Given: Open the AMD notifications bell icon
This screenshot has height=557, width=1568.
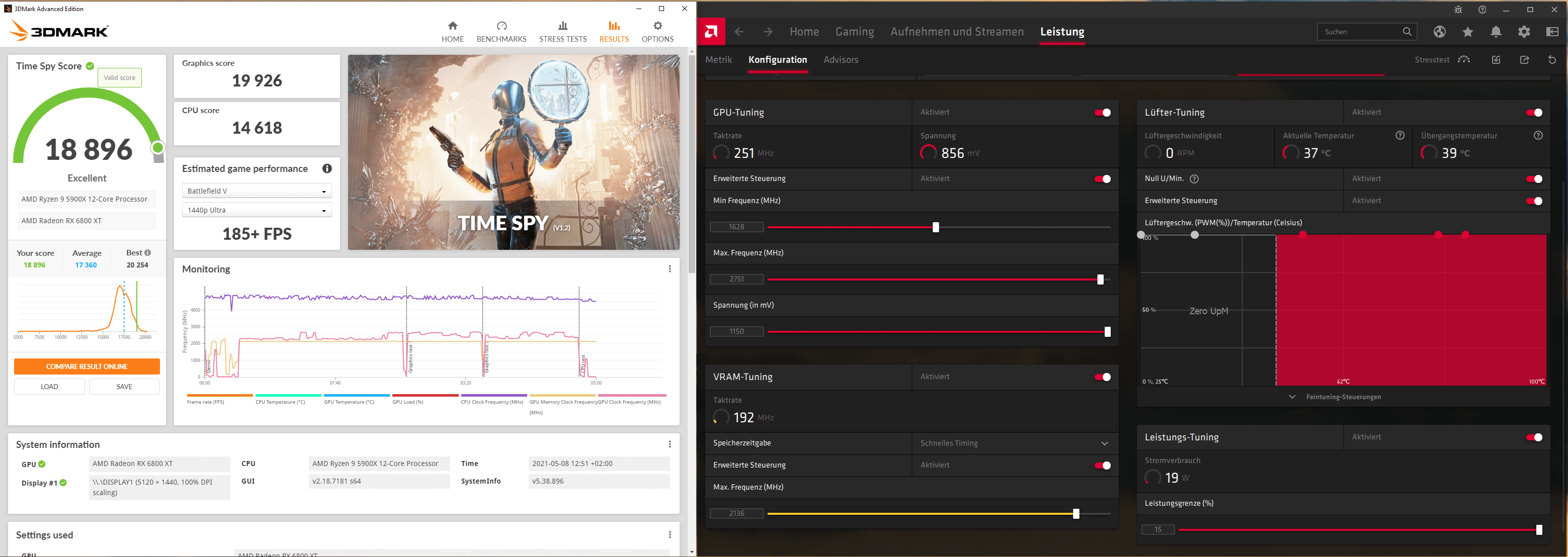Looking at the screenshot, I should click(1496, 32).
